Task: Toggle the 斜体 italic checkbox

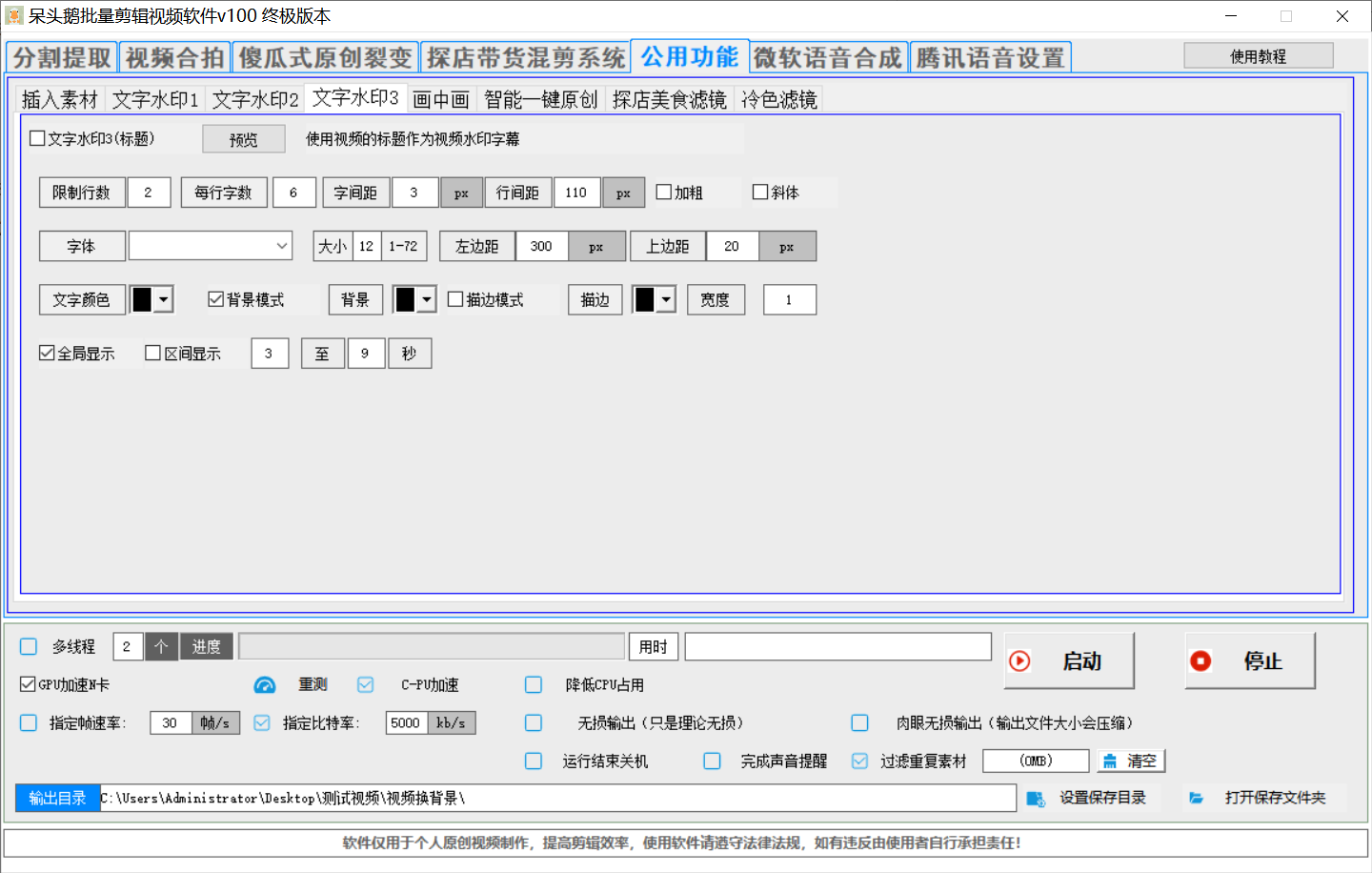Action: 760,192
